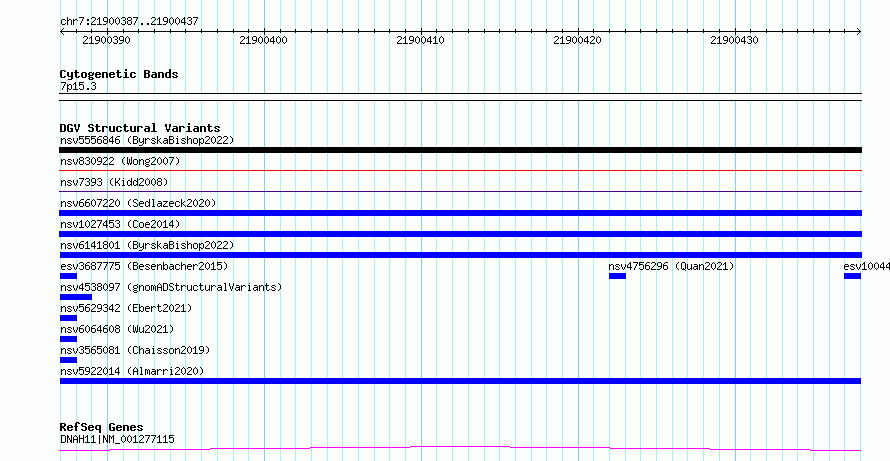Open variant label nsv6607220 (Sedlazeck2020)
The height and width of the screenshot is (461, 890).
tap(138, 203)
